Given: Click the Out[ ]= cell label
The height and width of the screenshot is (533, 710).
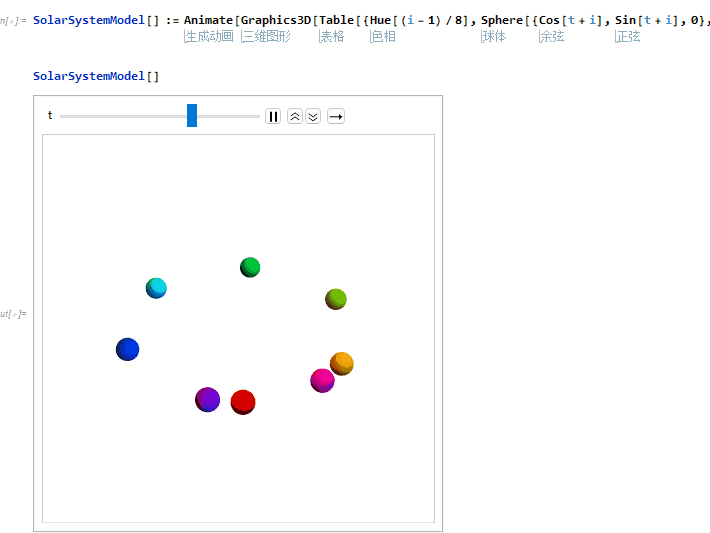Looking at the screenshot, I should pos(13,313).
